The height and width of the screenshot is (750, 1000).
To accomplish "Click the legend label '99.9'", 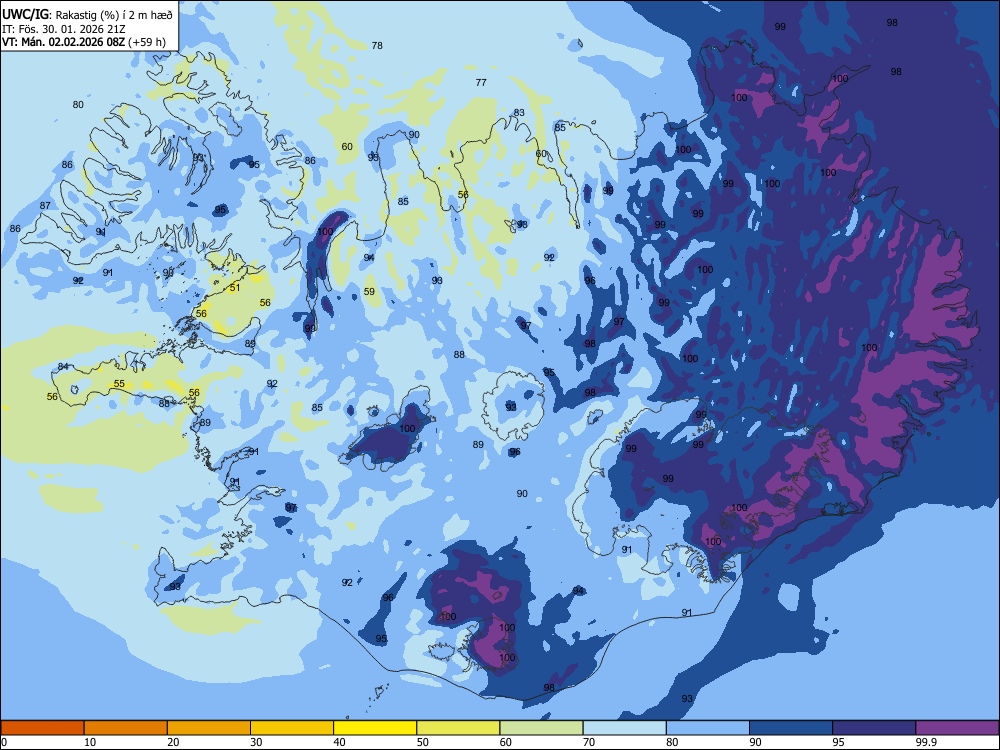I will click(925, 742).
